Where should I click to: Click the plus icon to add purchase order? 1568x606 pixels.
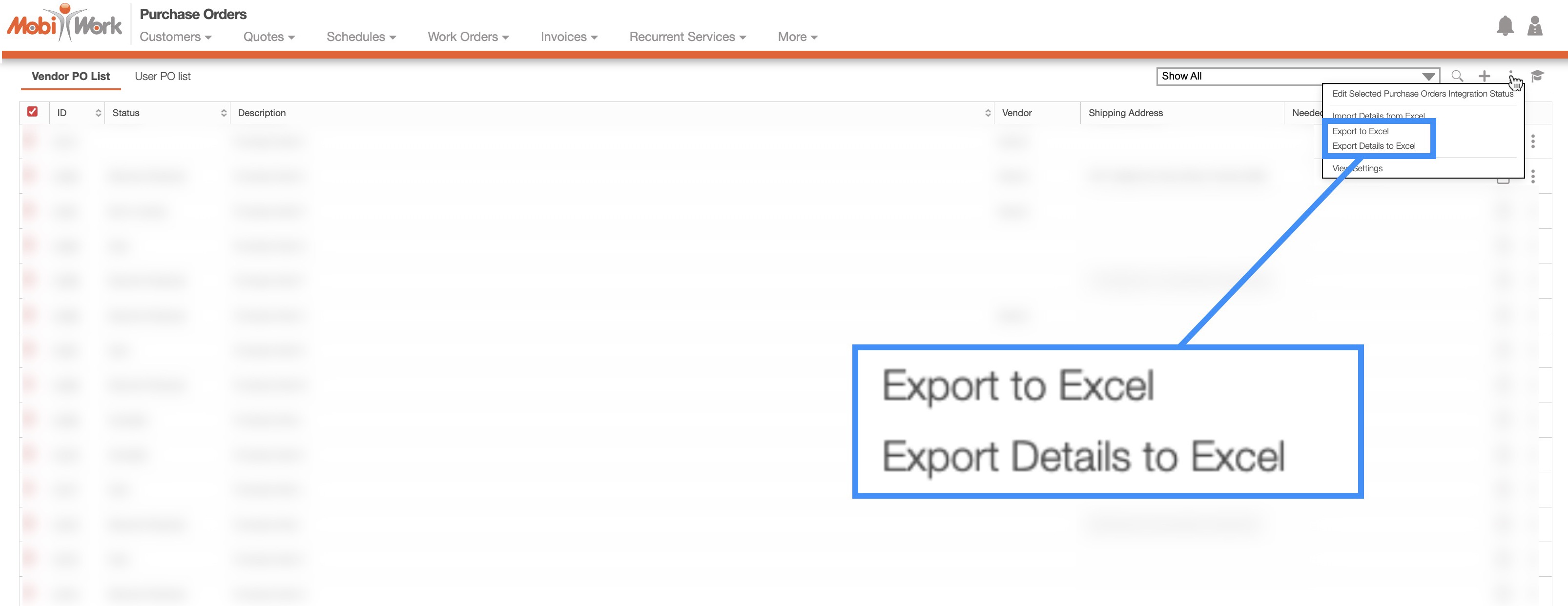pos(1484,76)
